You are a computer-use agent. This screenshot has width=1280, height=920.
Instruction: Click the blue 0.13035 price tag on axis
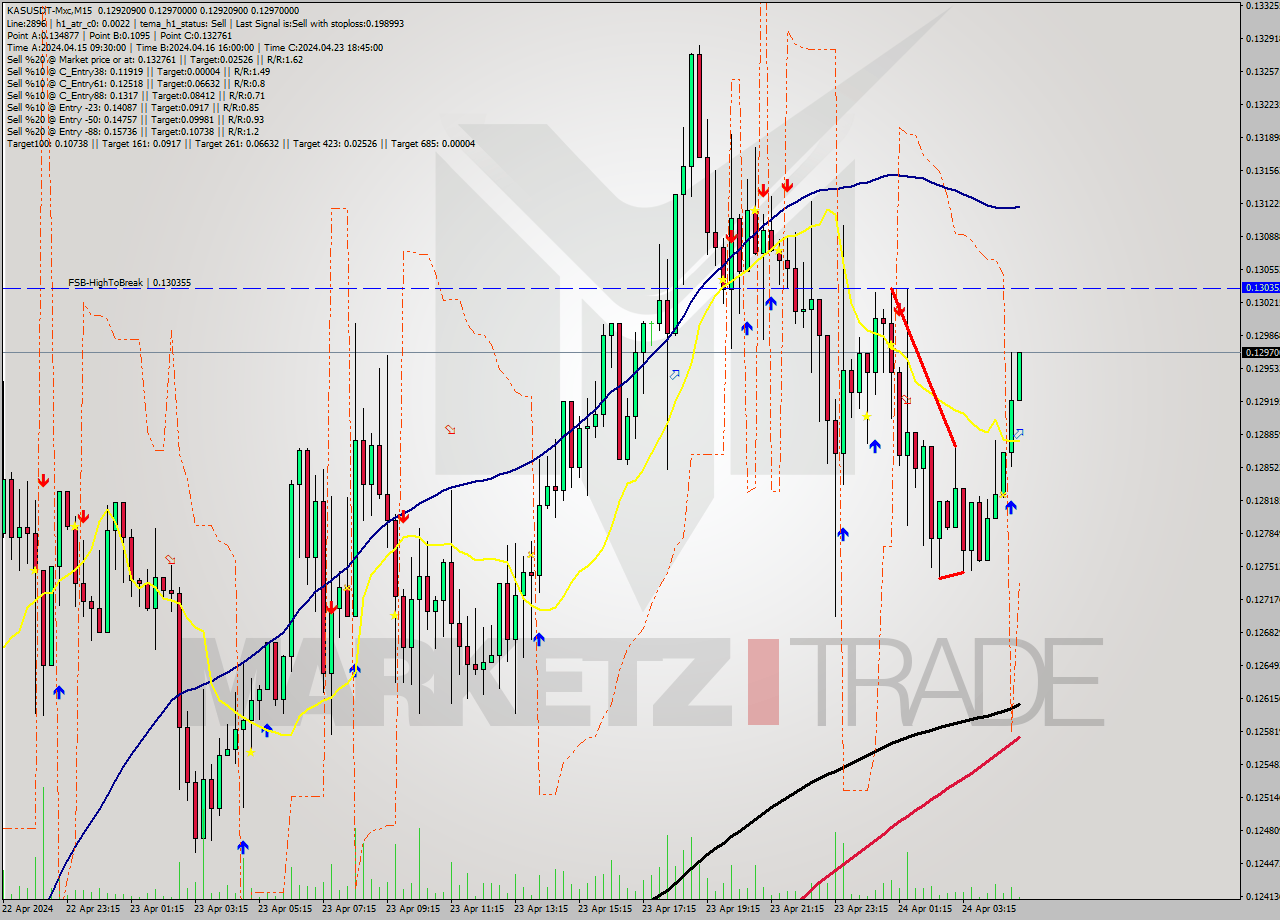point(1260,288)
